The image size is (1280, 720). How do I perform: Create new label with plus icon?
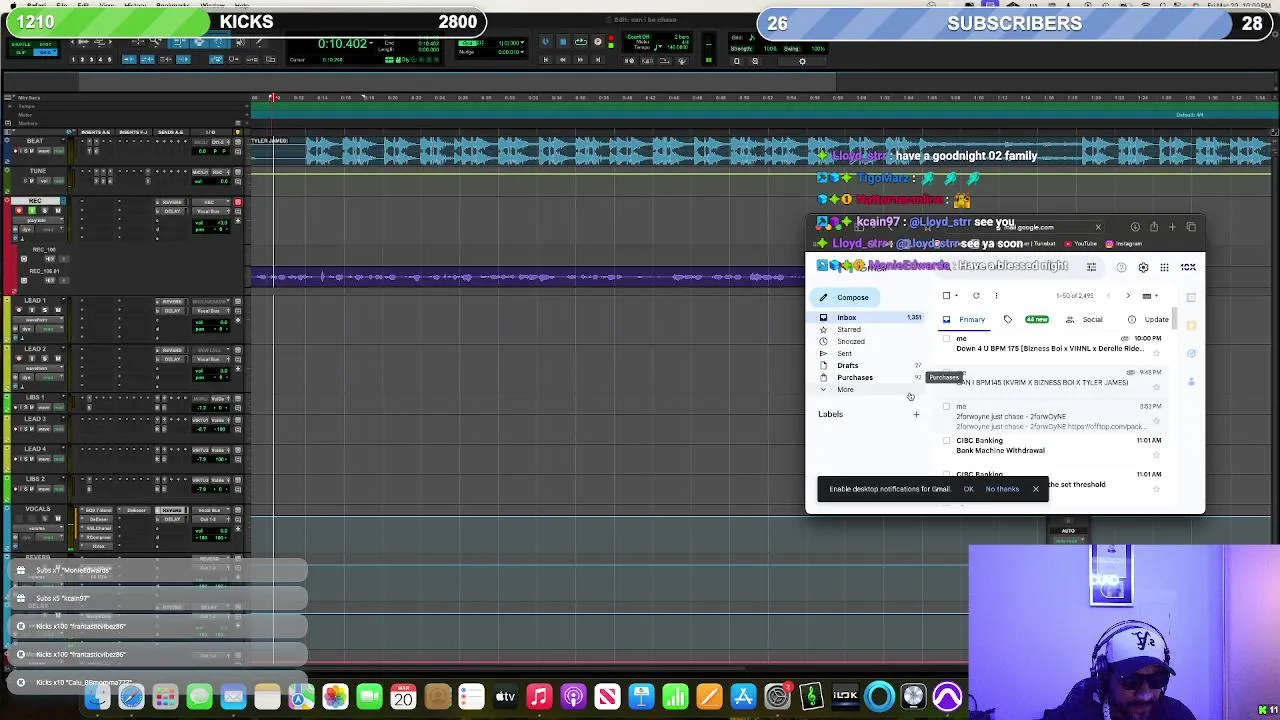(915, 414)
